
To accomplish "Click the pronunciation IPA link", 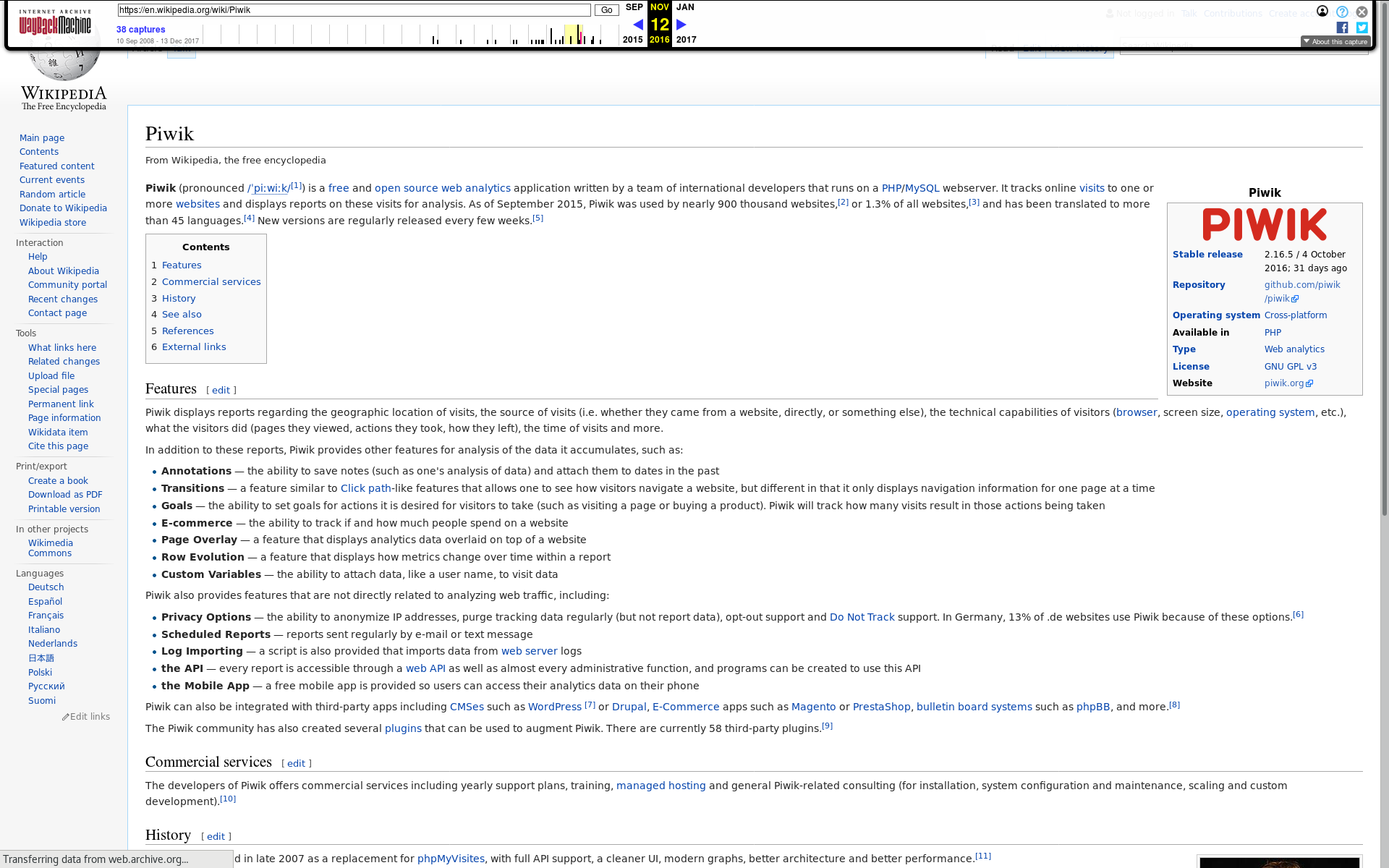I will pos(268,188).
